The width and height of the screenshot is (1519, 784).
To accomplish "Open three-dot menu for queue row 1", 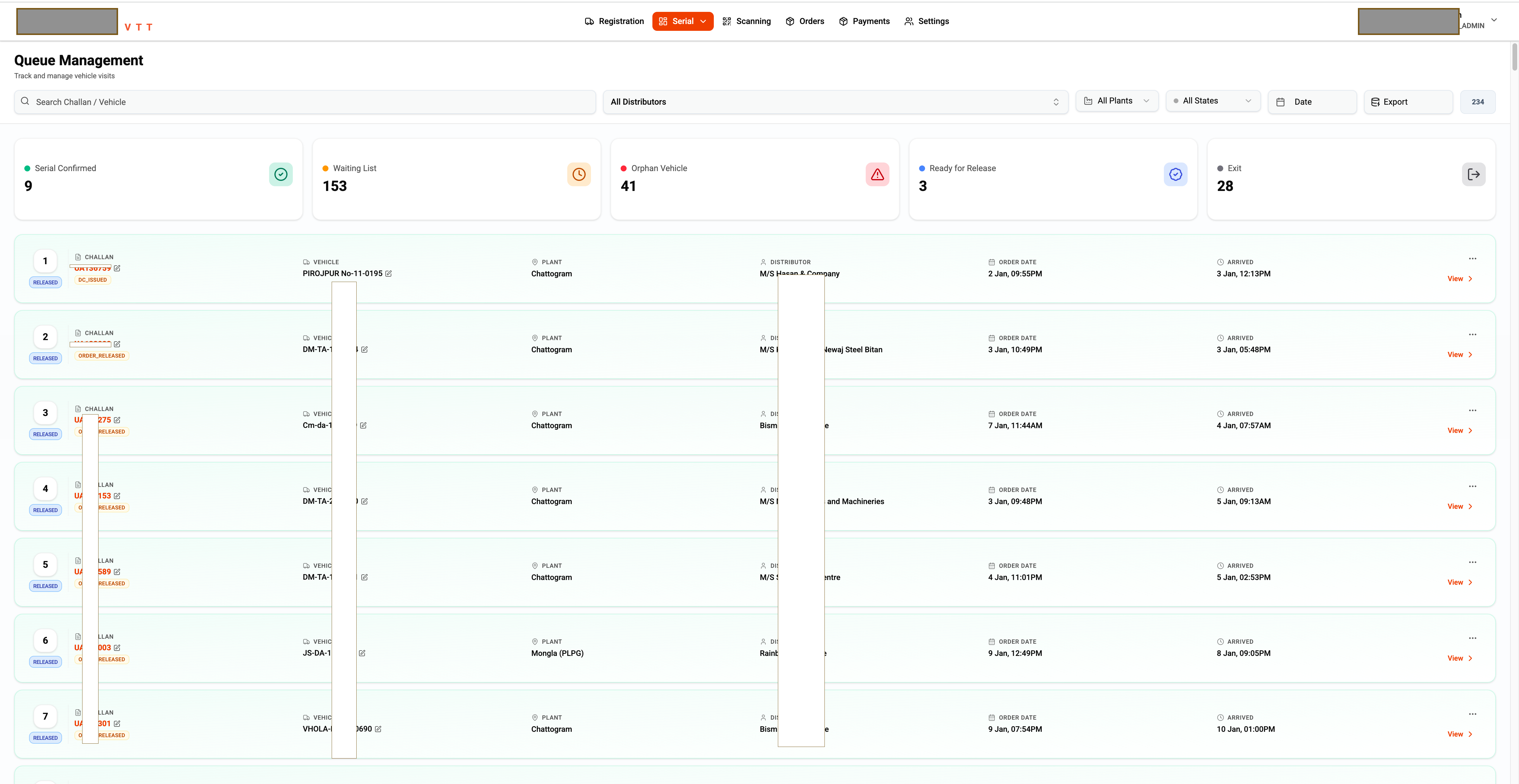I will tap(1472, 259).
